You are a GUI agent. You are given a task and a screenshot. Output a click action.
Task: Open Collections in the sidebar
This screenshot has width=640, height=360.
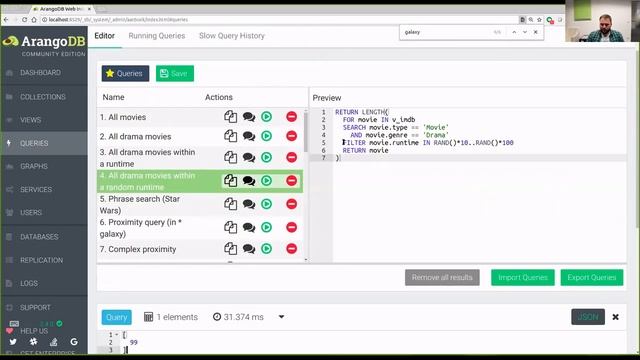click(x=44, y=97)
